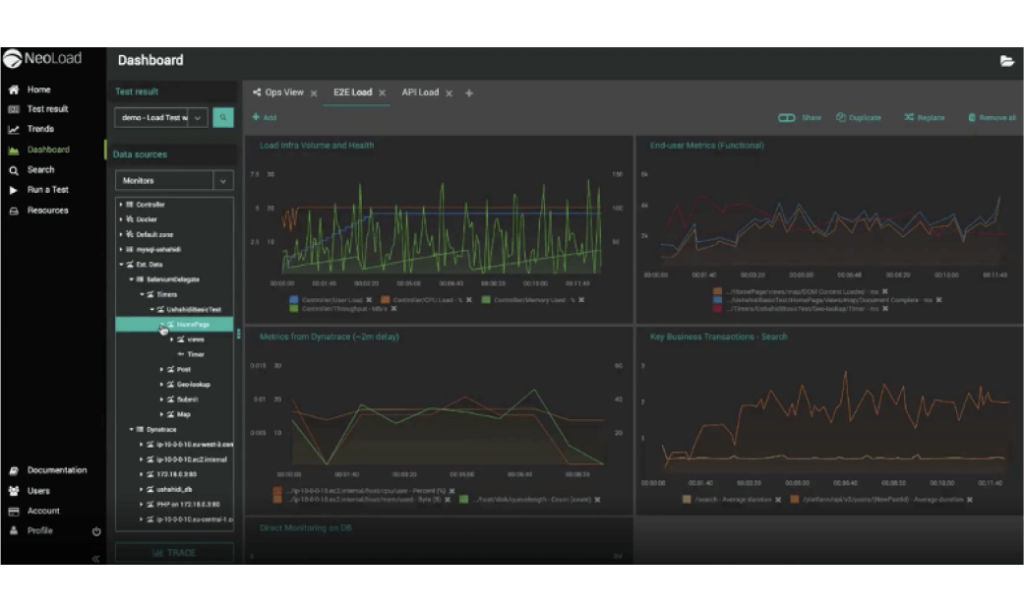Screen dimensions: 1024x612
Task: Expand the Docker tree node
Action: click(121, 219)
